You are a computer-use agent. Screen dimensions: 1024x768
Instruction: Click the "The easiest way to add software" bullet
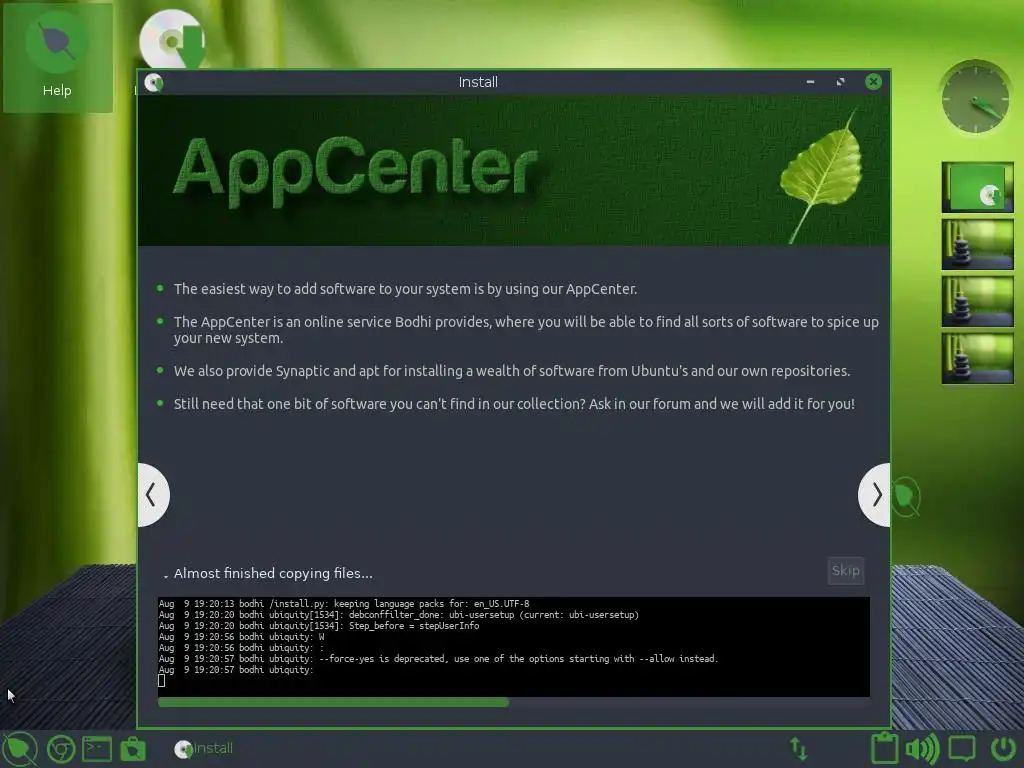click(x=406, y=289)
